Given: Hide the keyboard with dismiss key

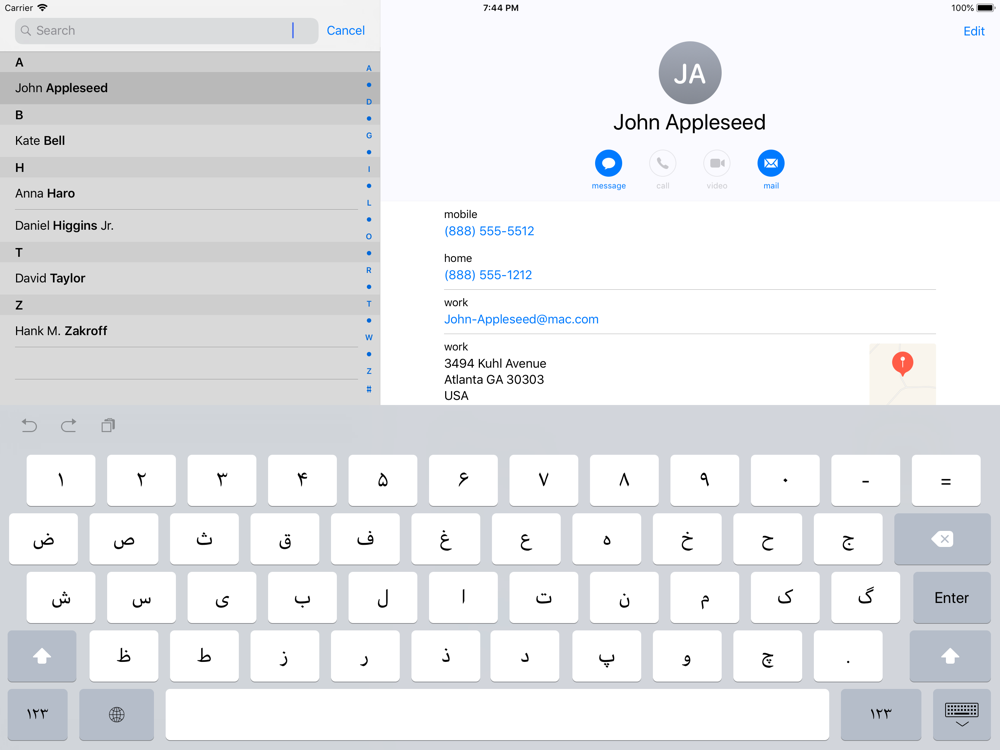Looking at the screenshot, I should [x=961, y=714].
